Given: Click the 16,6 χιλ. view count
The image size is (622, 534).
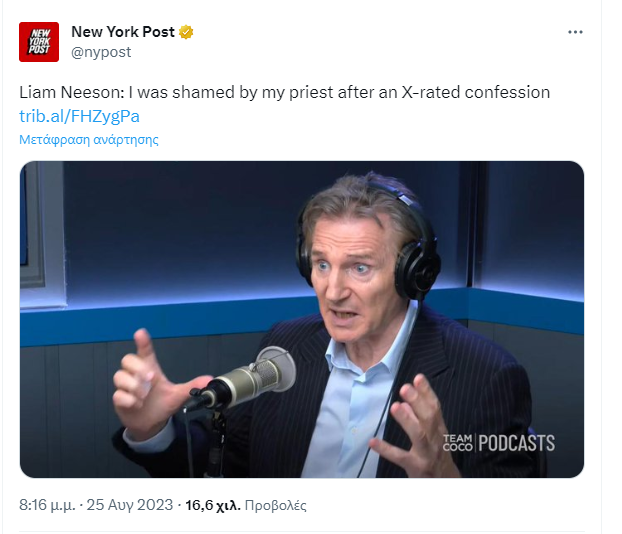Looking at the screenshot, I should click(x=213, y=505).
